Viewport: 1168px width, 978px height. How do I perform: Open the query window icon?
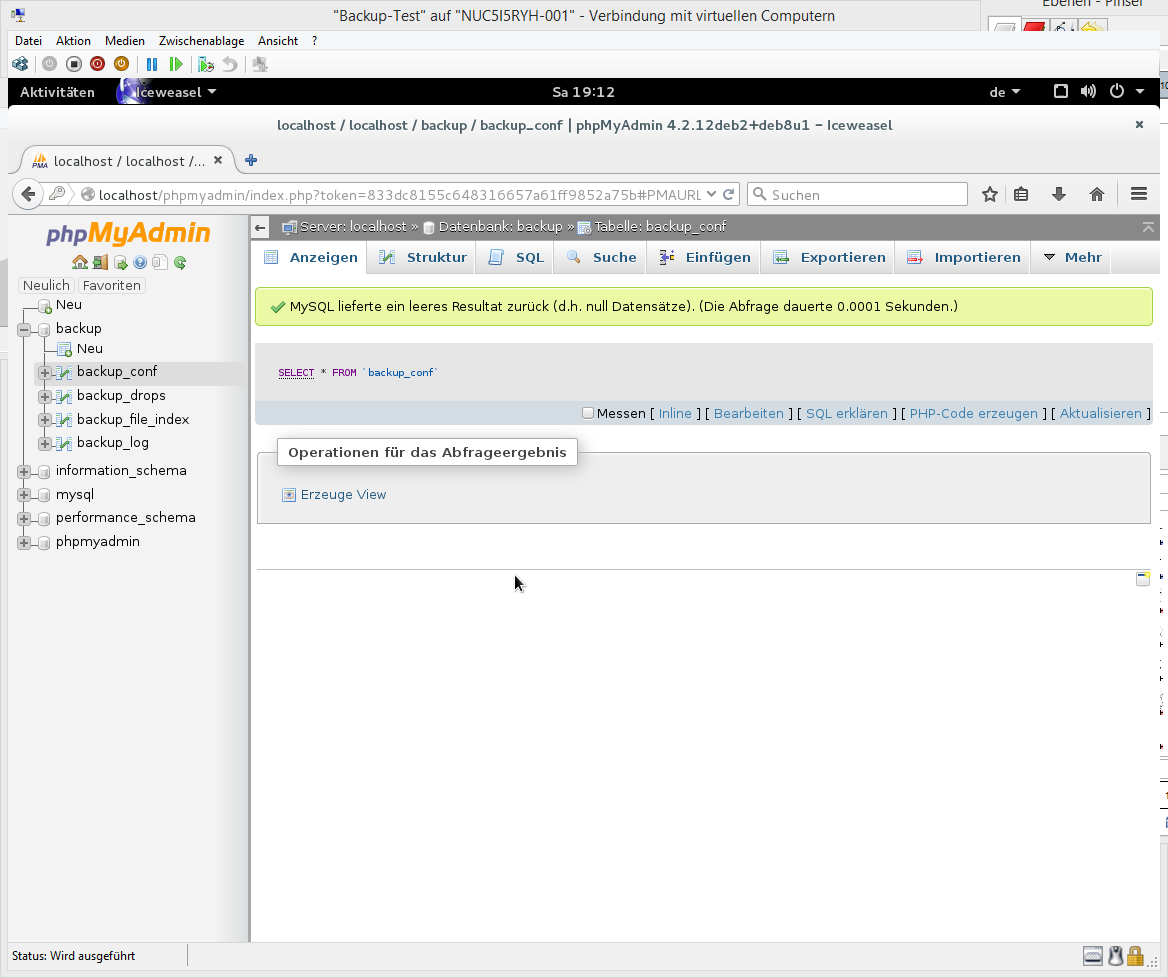pos(121,261)
